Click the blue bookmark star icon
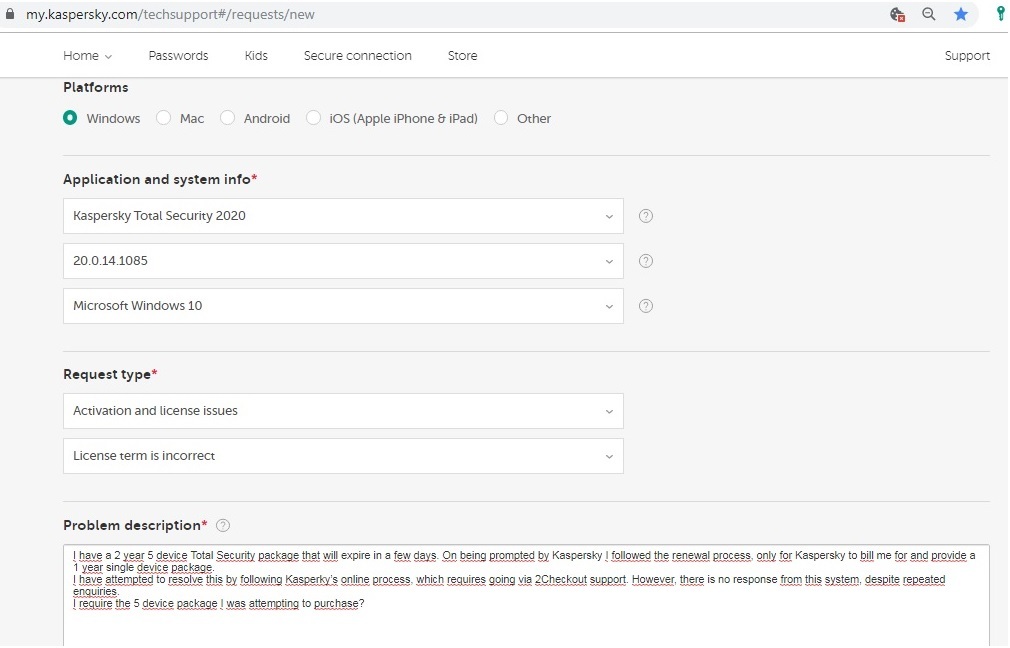Image resolution: width=1010 pixels, height=648 pixels. click(x=961, y=15)
